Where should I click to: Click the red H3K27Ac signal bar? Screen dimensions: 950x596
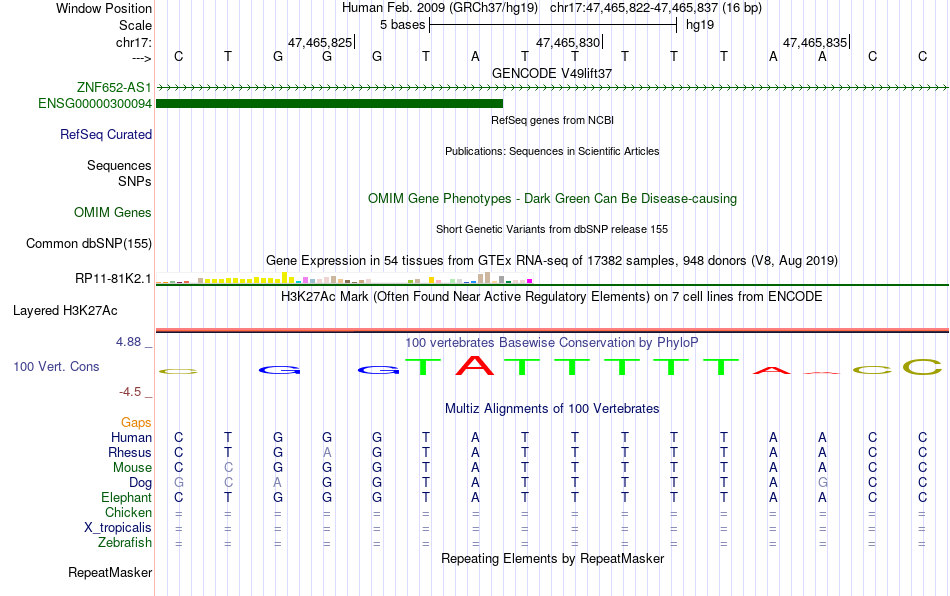(x=552, y=330)
